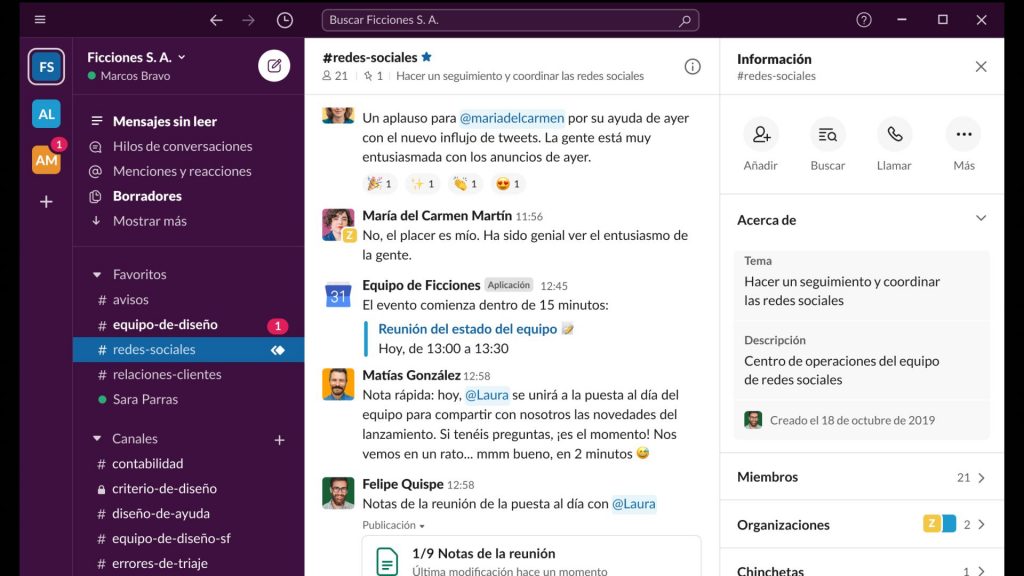Expand the Miembros list row
The width and height of the screenshot is (1024, 576).
(x=861, y=477)
